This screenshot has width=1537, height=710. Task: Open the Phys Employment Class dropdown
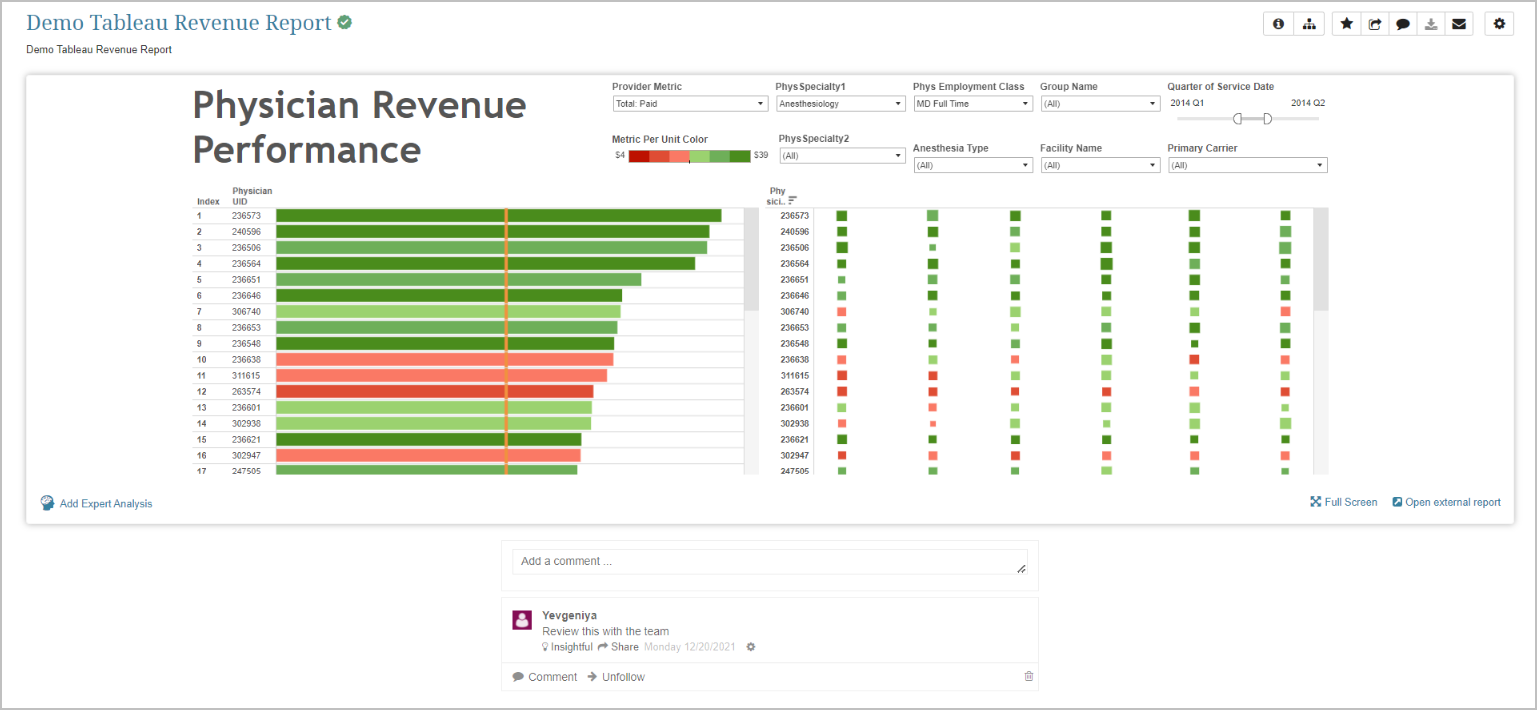(972, 104)
